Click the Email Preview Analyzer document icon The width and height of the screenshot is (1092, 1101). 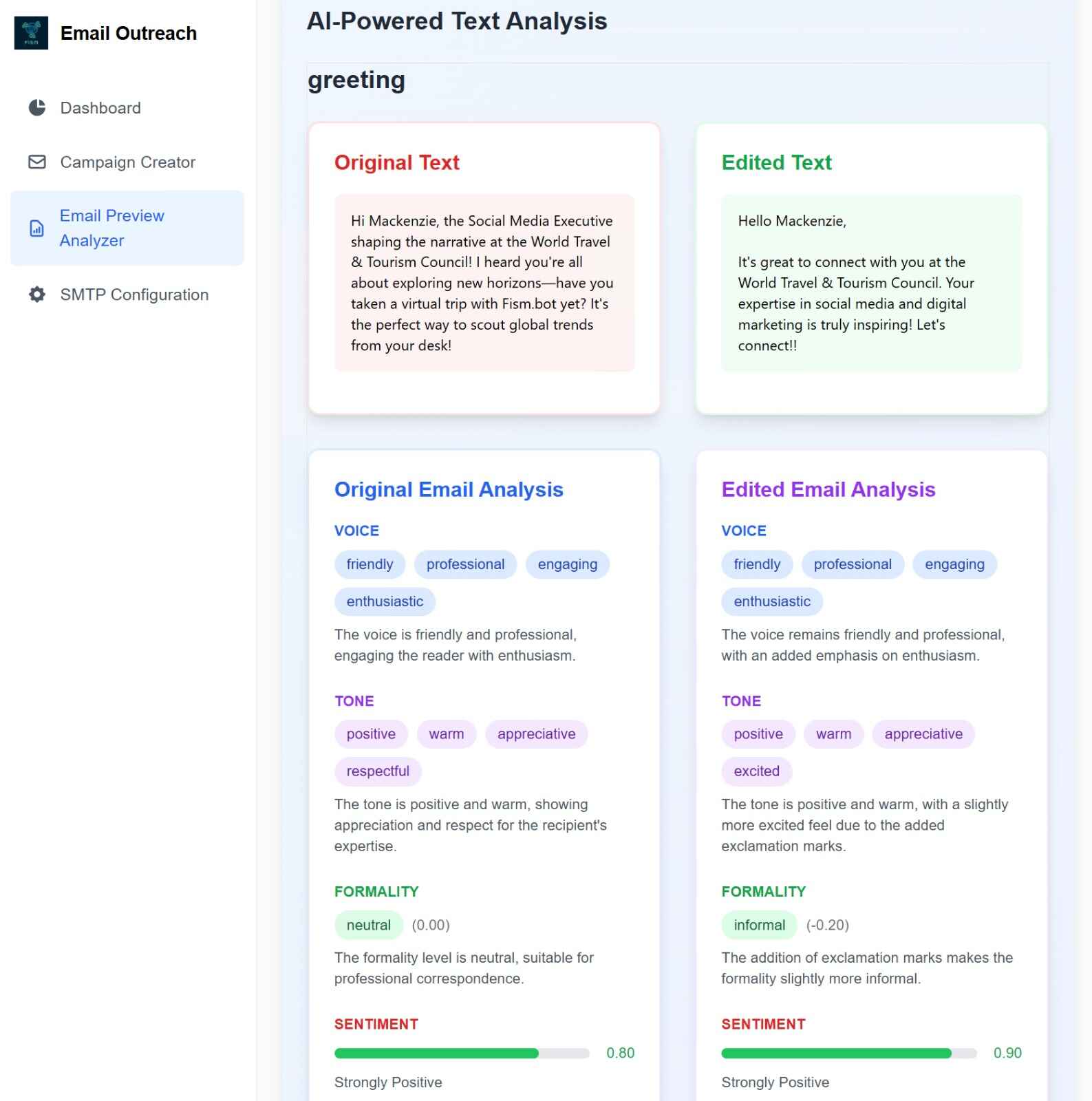tap(37, 228)
